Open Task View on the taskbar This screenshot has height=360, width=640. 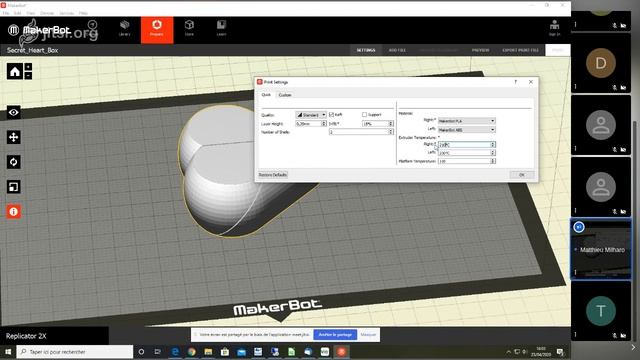[x=158, y=351]
